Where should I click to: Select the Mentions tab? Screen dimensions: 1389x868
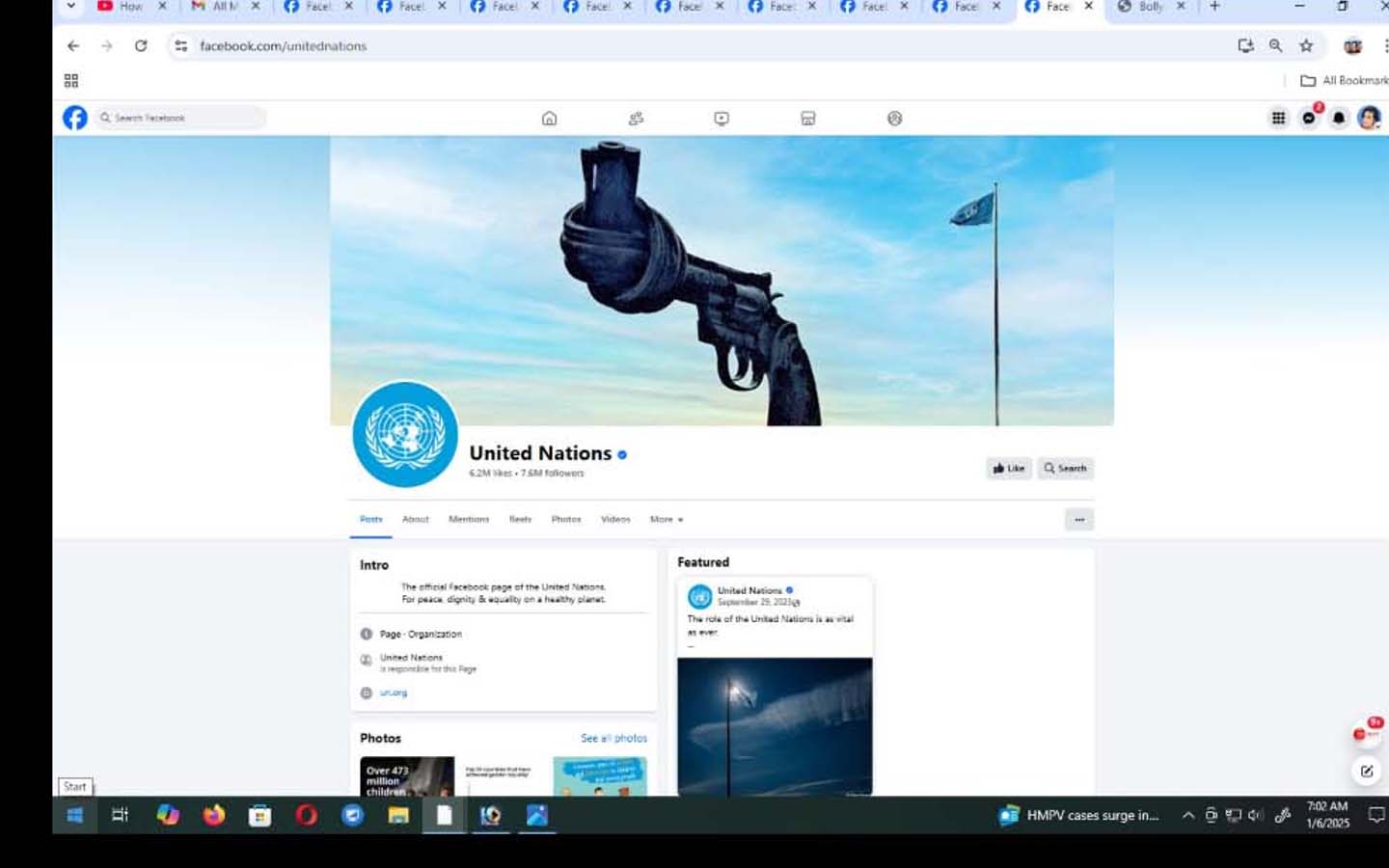point(469,519)
